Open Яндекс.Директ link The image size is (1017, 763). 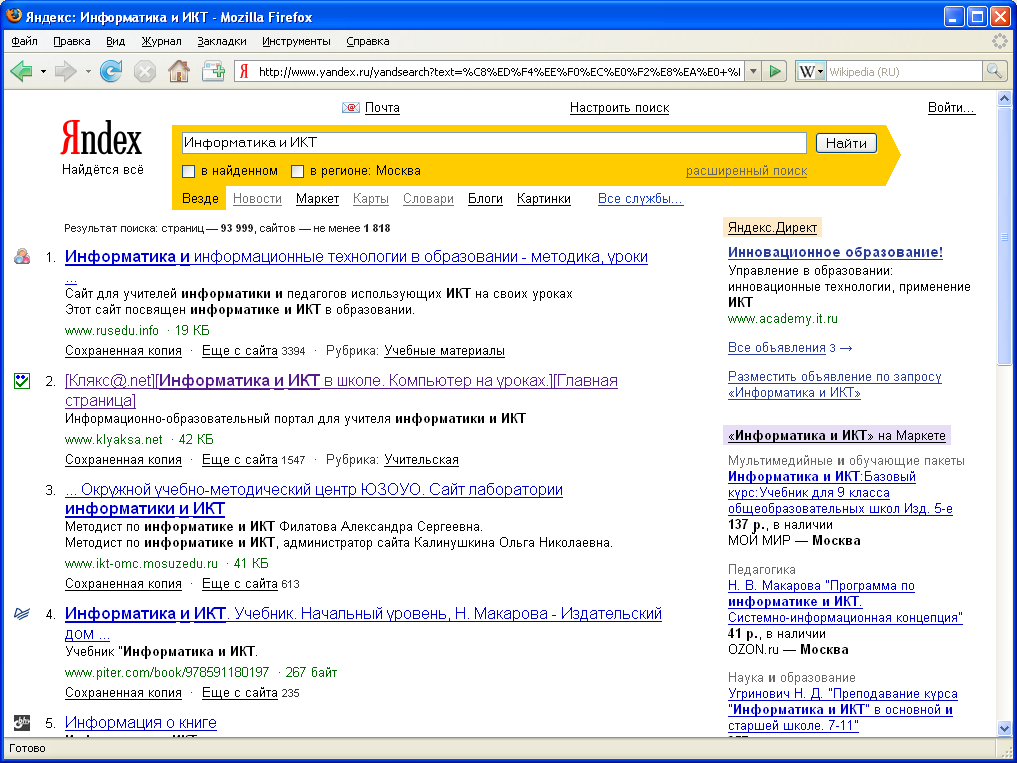pos(772,227)
